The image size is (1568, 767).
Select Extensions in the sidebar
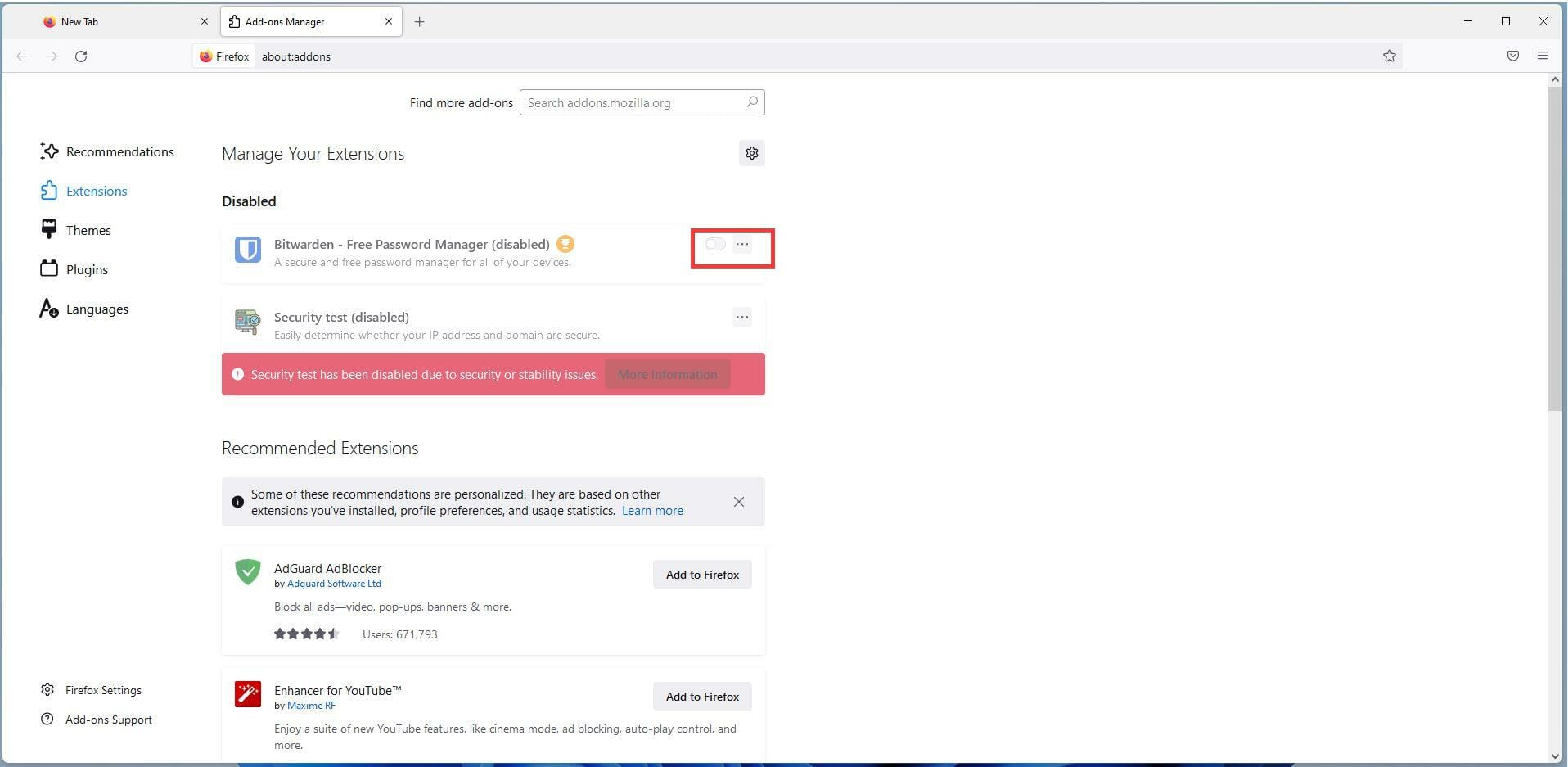[84, 191]
